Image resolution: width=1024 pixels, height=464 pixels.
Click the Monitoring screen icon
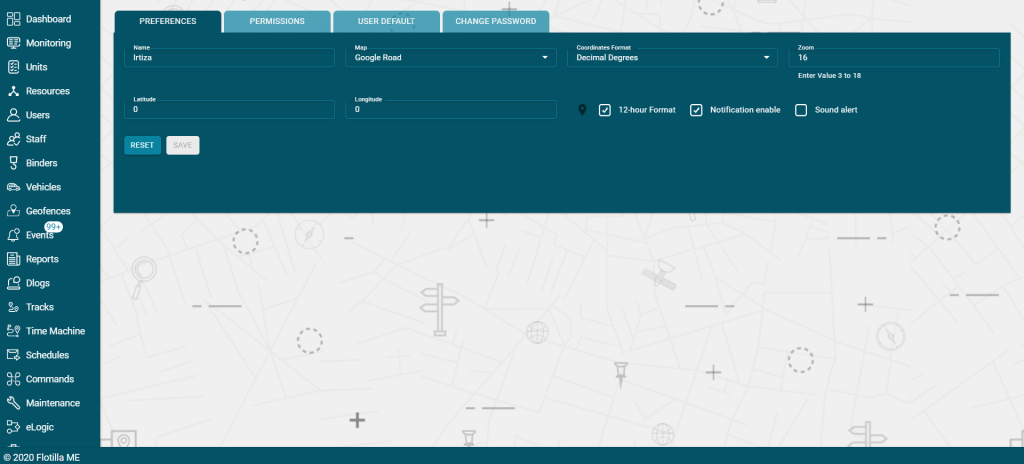coord(13,43)
